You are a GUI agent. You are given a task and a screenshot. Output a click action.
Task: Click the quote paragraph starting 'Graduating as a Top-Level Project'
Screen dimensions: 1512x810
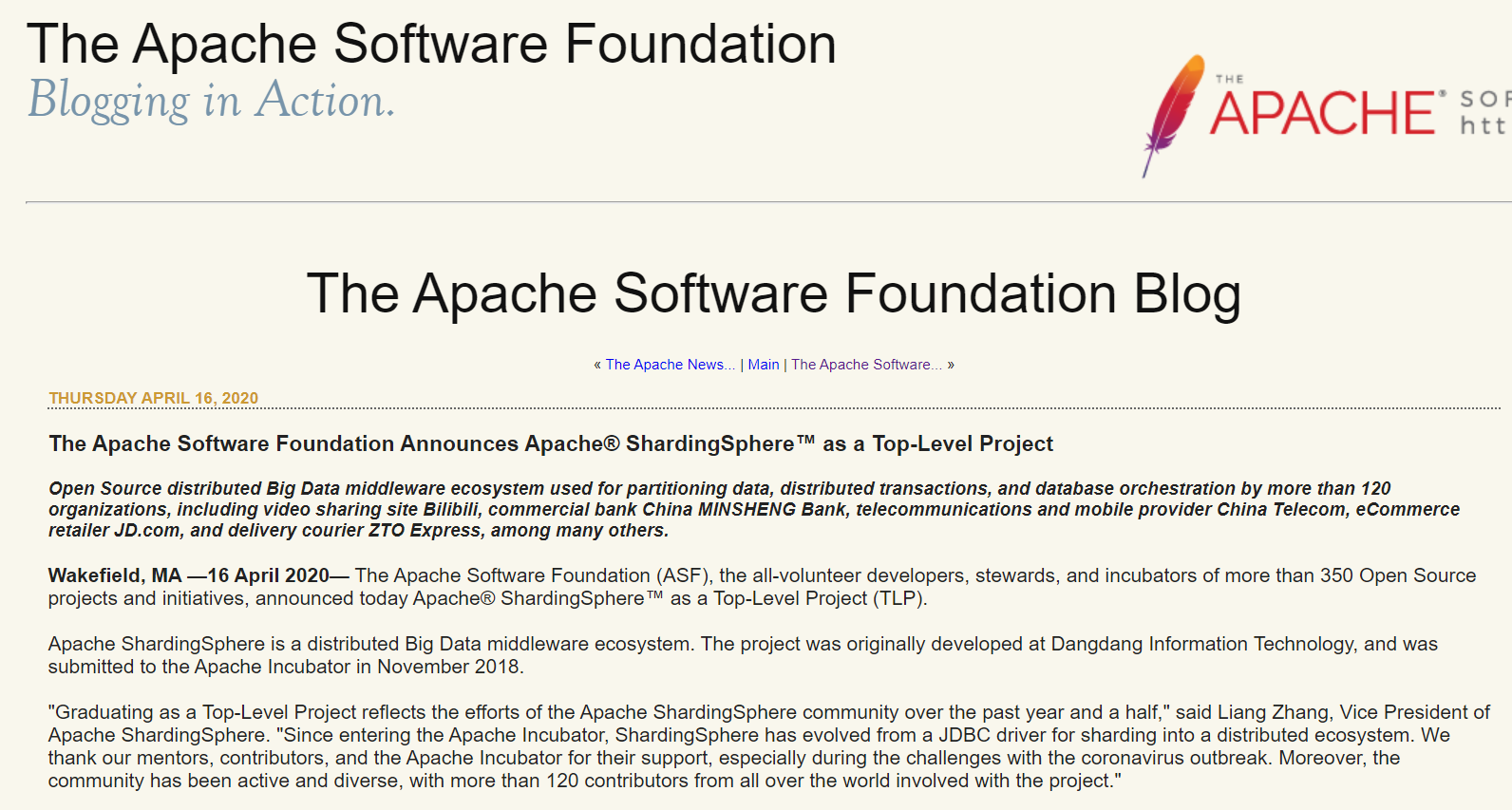(769, 746)
